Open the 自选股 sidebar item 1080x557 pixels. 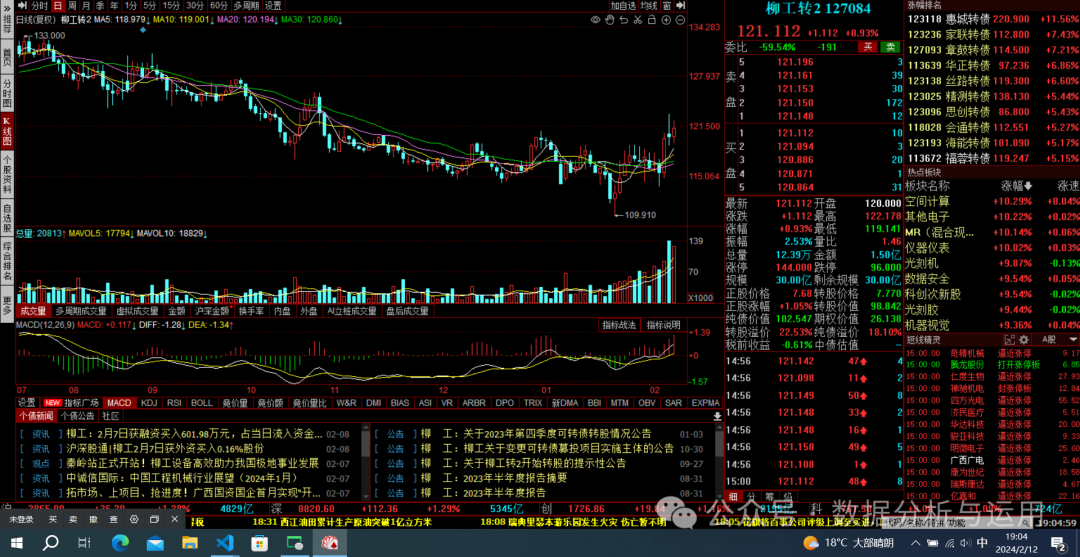[7, 218]
